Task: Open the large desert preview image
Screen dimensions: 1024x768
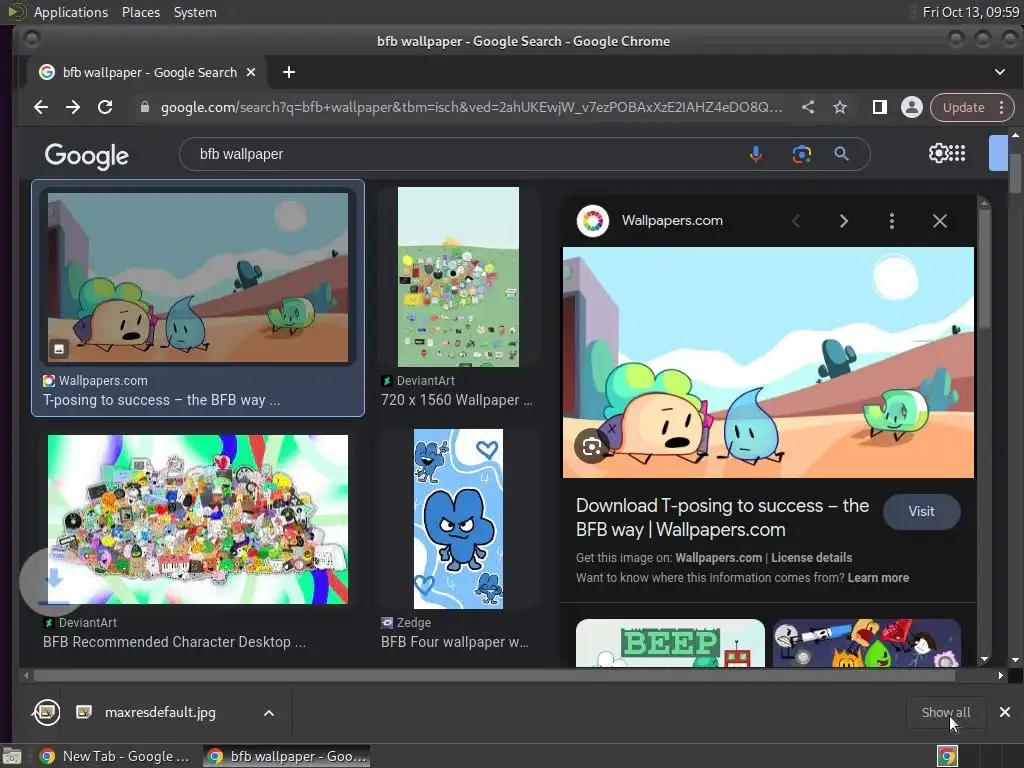Action: pos(768,362)
